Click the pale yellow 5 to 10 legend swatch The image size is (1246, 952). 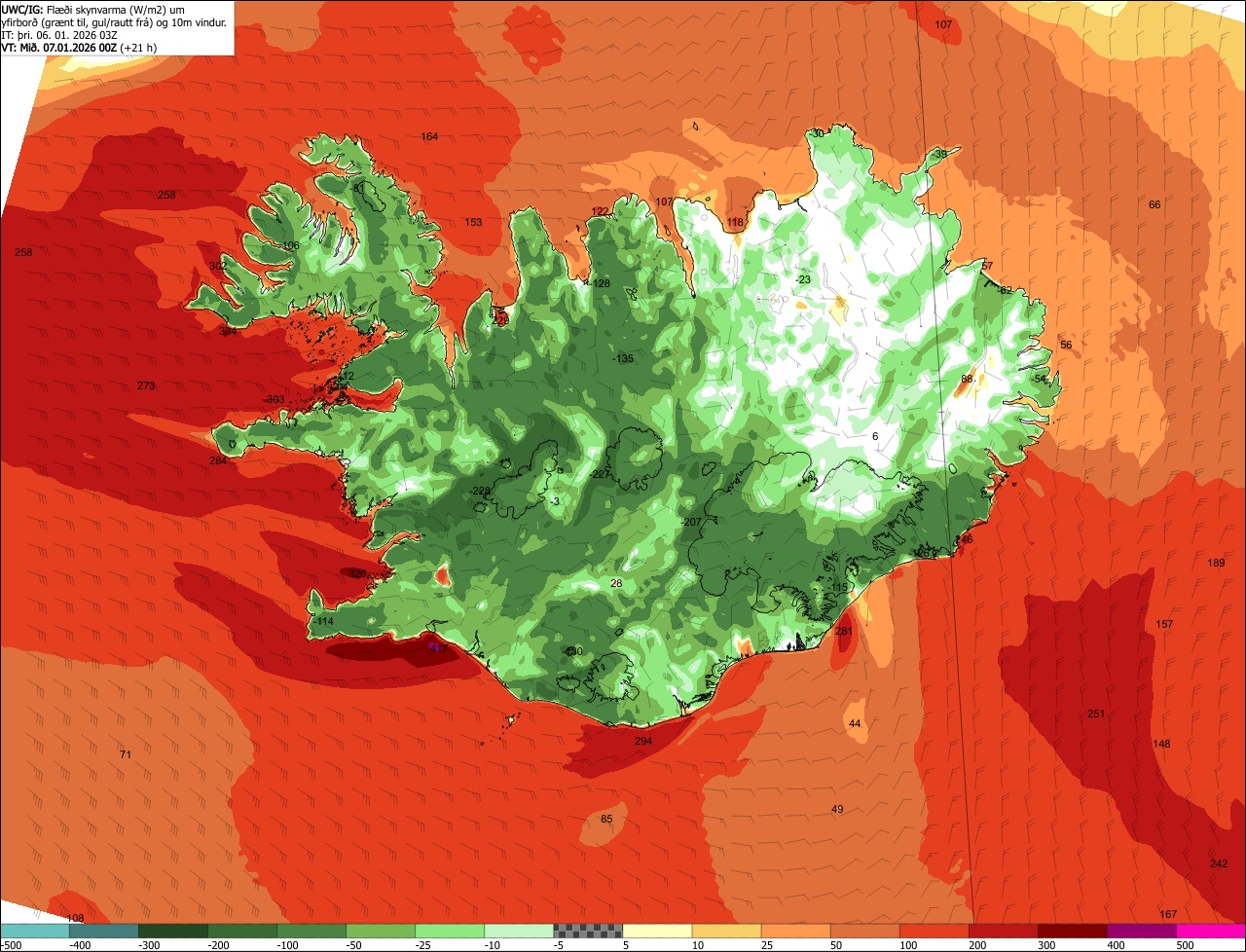[x=657, y=931]
